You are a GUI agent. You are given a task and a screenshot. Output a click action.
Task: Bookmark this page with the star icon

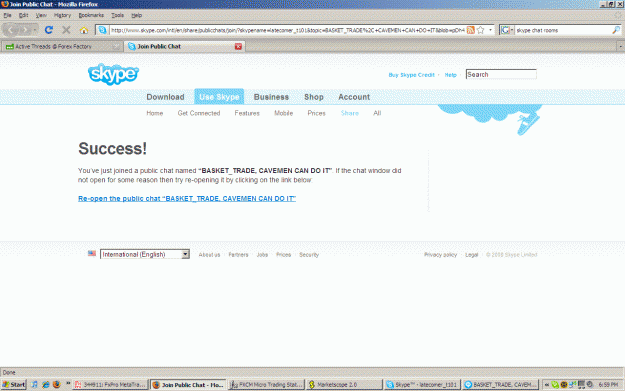click(481, 30)
